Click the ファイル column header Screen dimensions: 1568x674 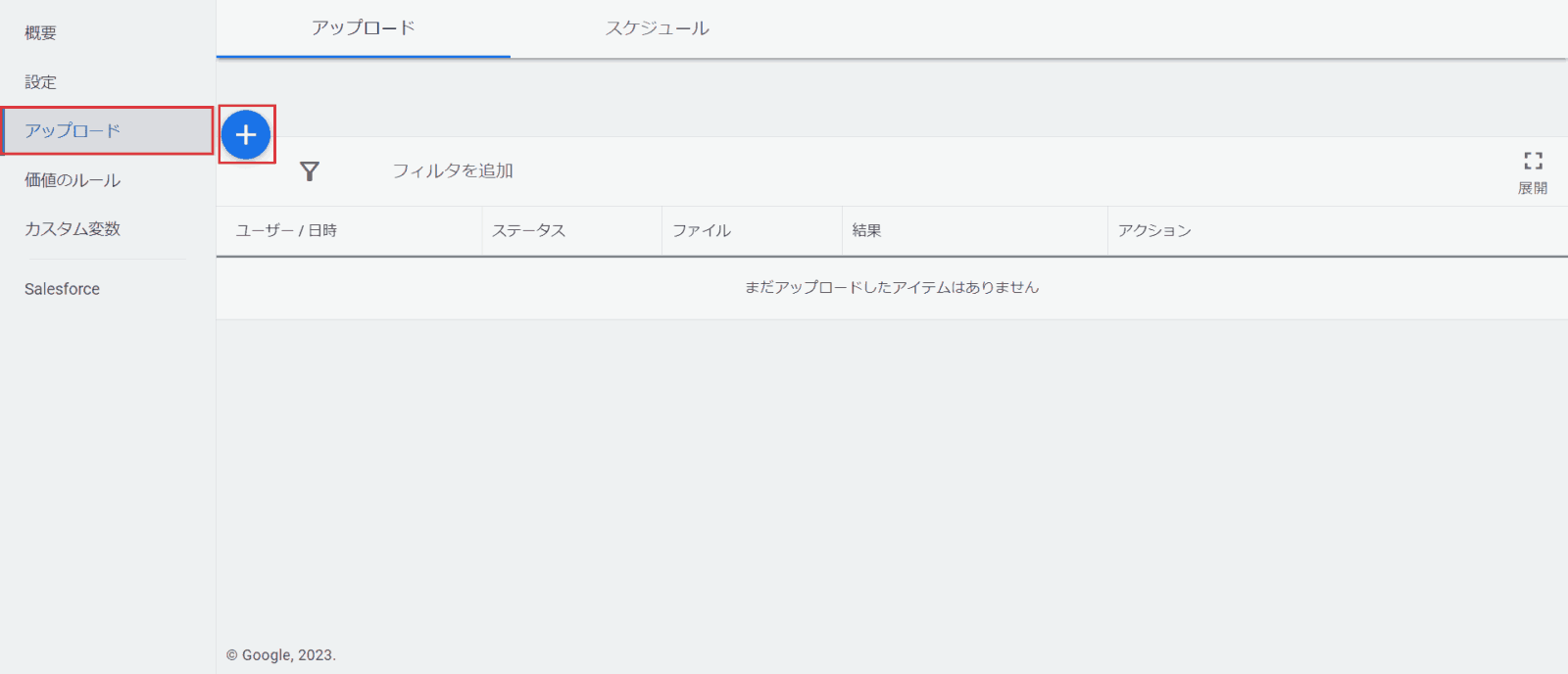coord(701,231)
